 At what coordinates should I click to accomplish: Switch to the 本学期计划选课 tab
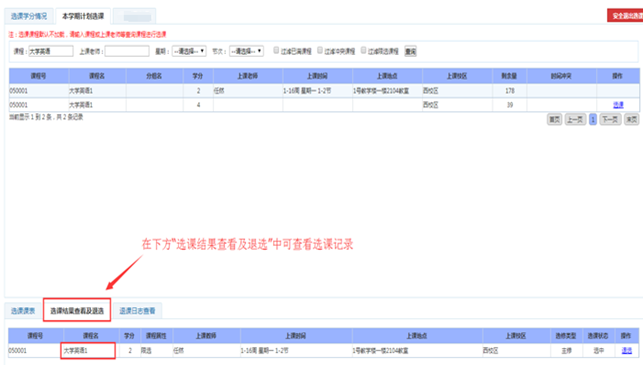(83, 16)
